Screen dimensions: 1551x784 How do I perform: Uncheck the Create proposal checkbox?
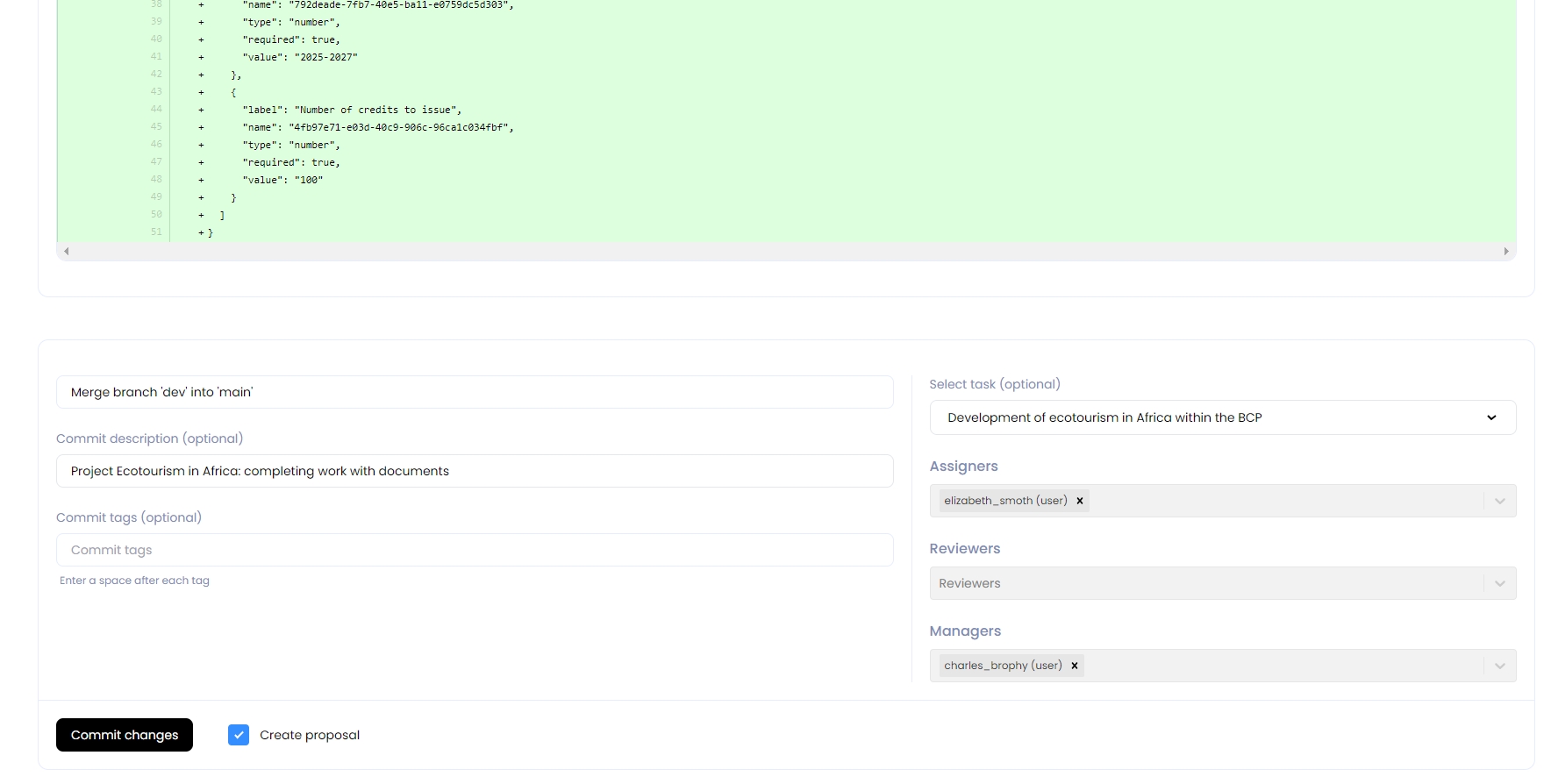[239, 735]
